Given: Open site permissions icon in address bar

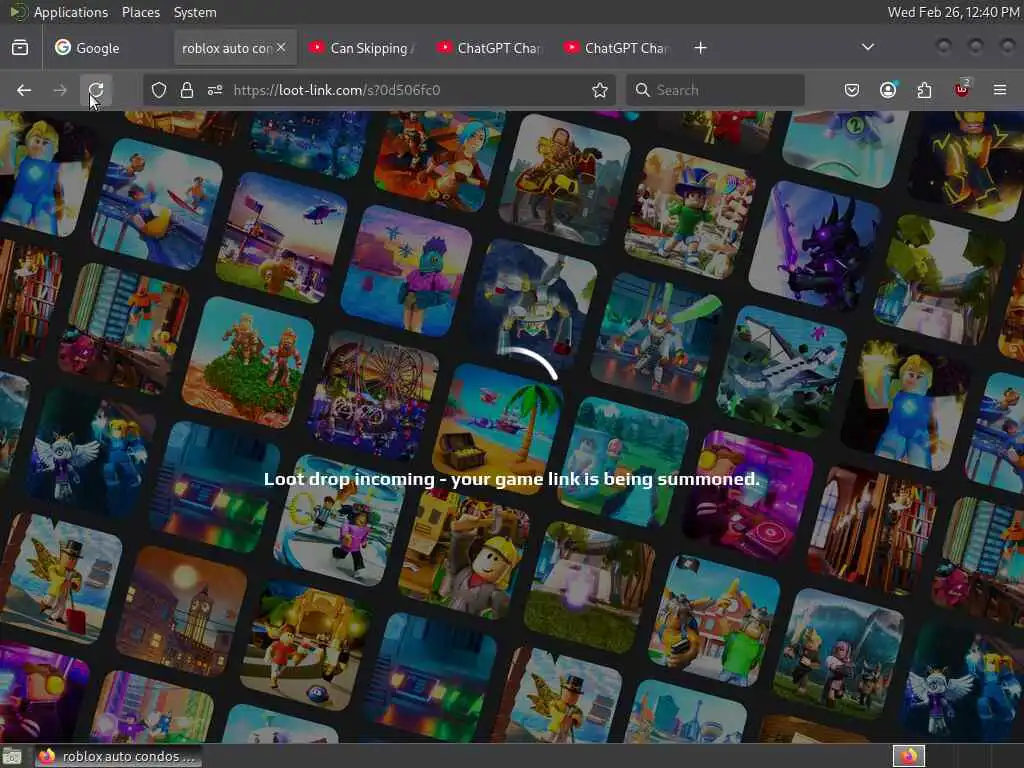Looking at the screenshot, I should (x=215, y=90).
